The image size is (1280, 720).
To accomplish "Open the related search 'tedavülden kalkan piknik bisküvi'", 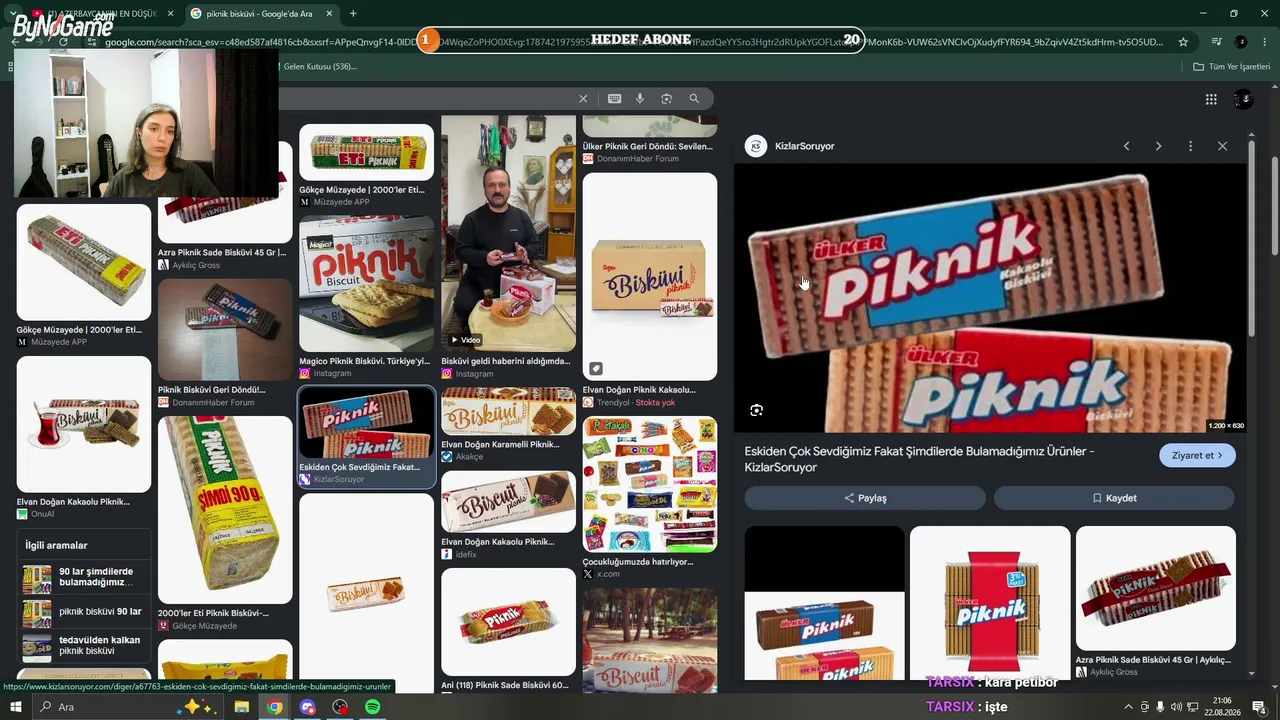I will [x=84, y=646].
